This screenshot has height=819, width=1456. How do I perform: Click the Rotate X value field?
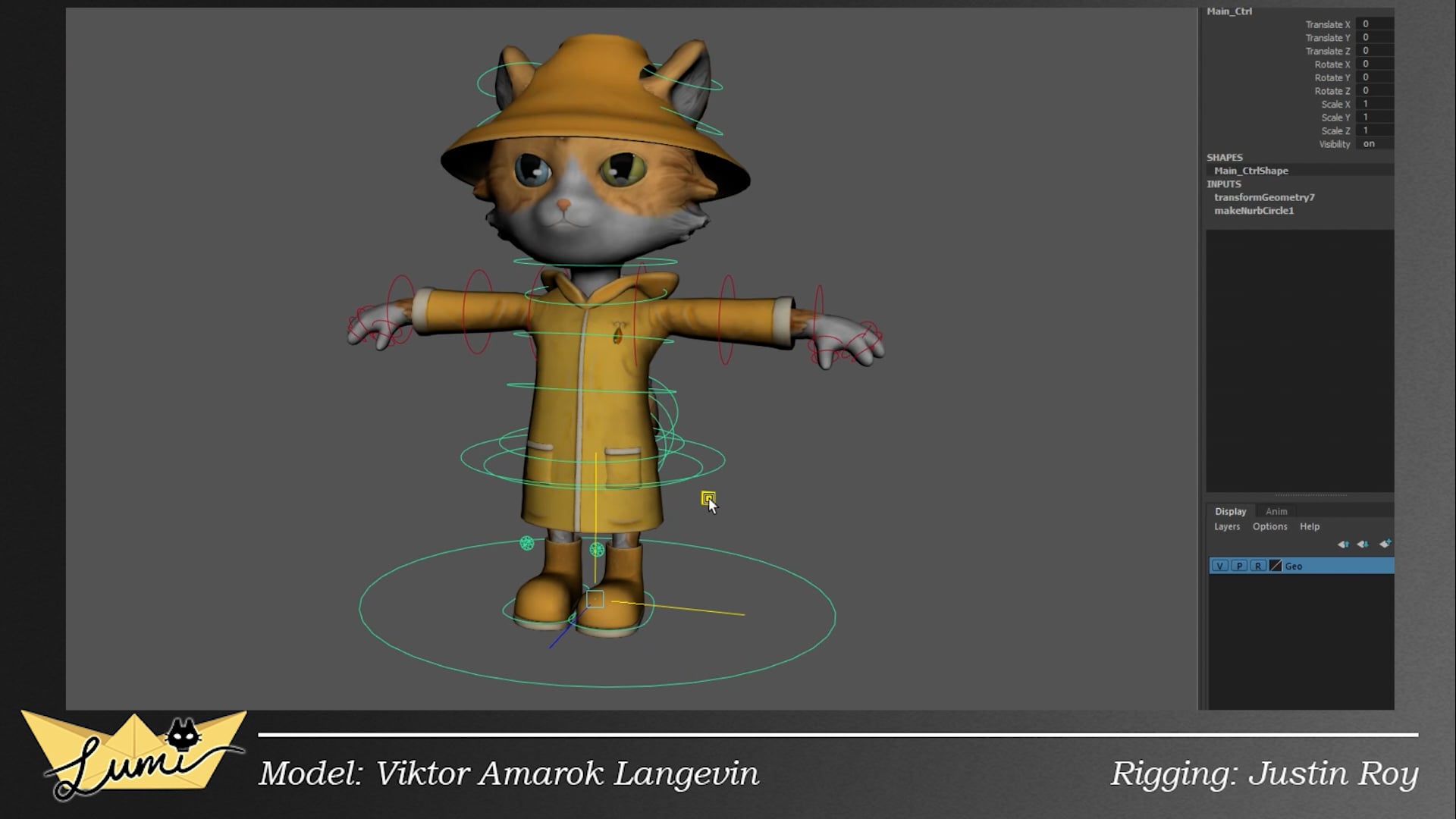coord(1374,64)
